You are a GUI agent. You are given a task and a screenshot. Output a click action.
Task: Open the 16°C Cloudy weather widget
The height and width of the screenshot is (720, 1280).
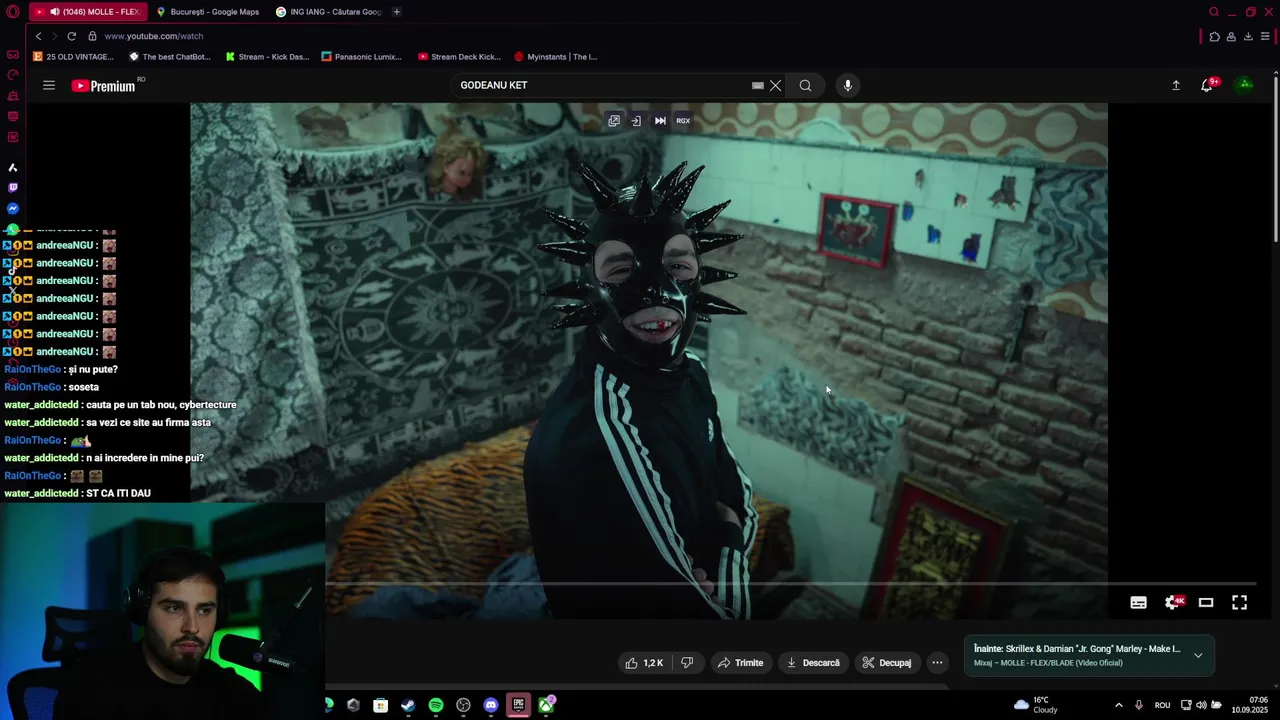coord(1036,705)
